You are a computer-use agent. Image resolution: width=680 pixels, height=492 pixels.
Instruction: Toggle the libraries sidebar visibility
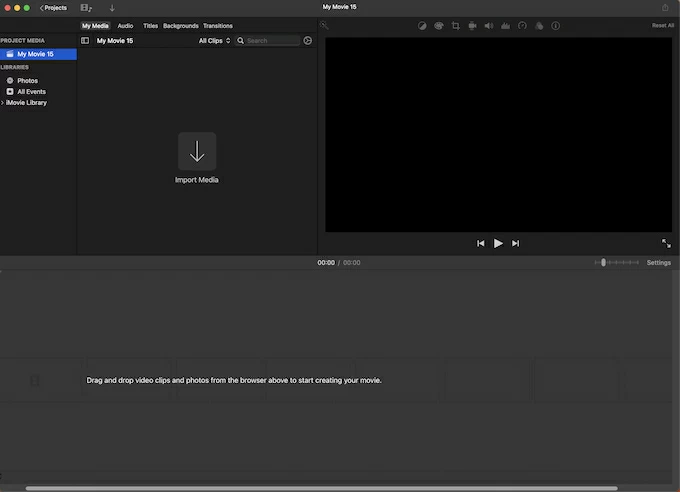pyautogui.click(x=85, y=41)
